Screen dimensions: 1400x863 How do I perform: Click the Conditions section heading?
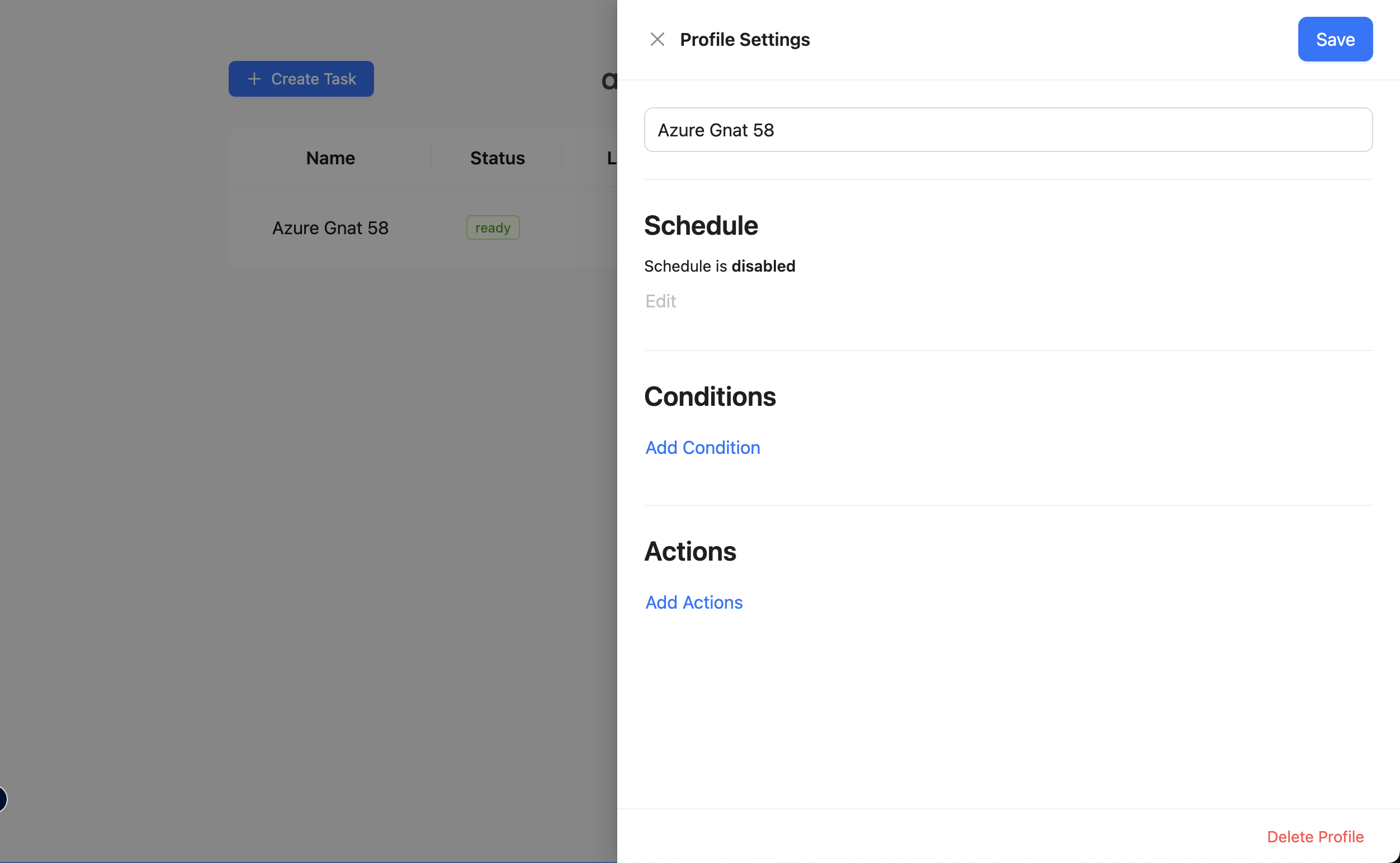coord(710,397)
